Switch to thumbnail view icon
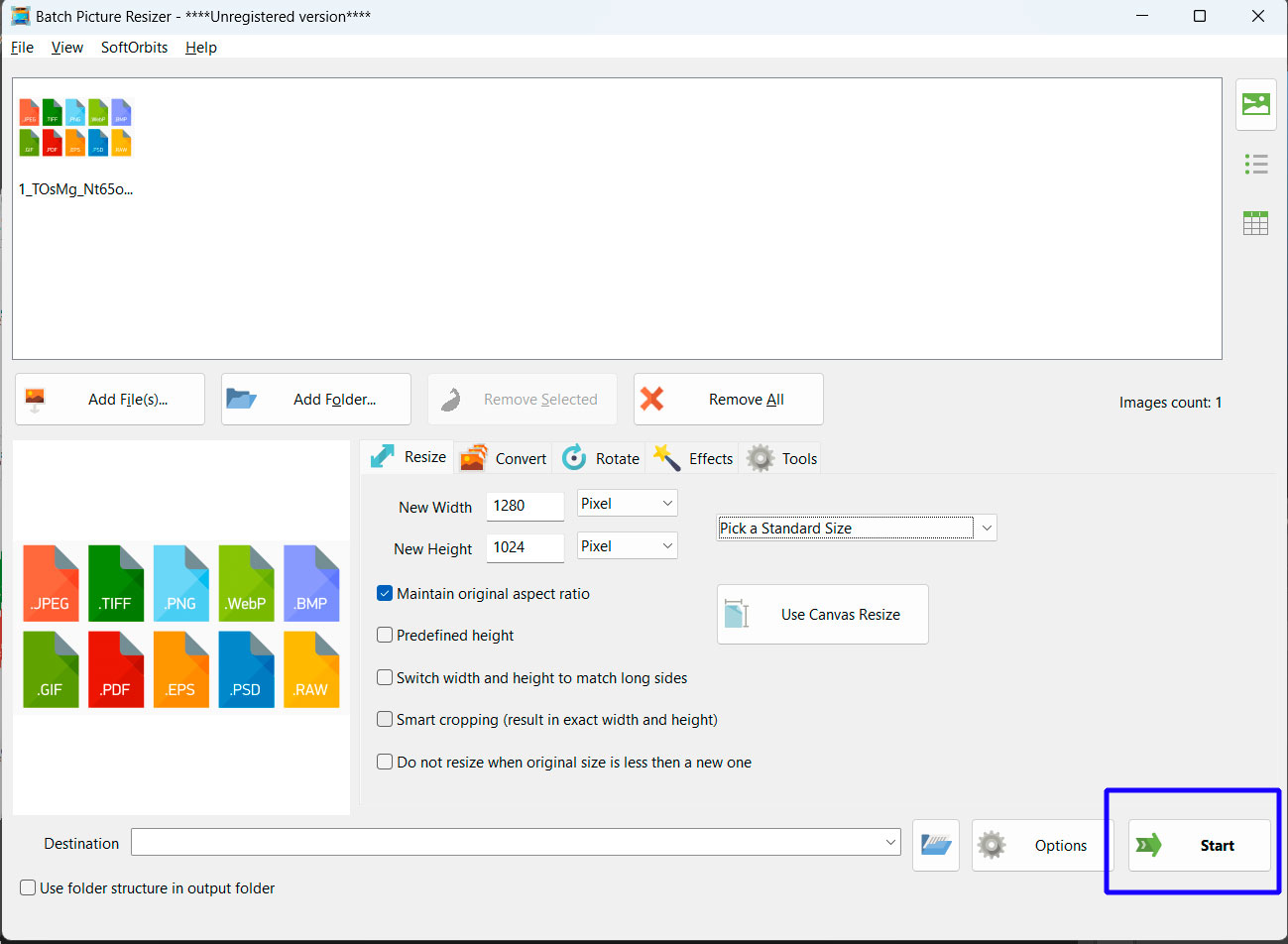This screenshot has width=1288, height=944. point(1255,104)
